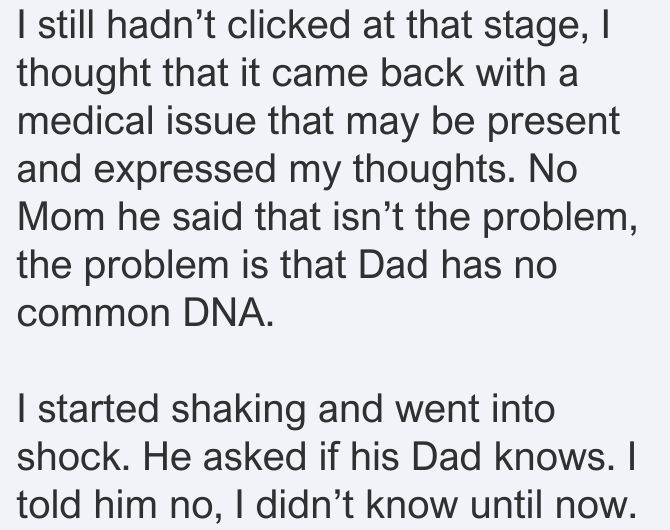Click the word "present" in third line

click(x=554, y=125)
